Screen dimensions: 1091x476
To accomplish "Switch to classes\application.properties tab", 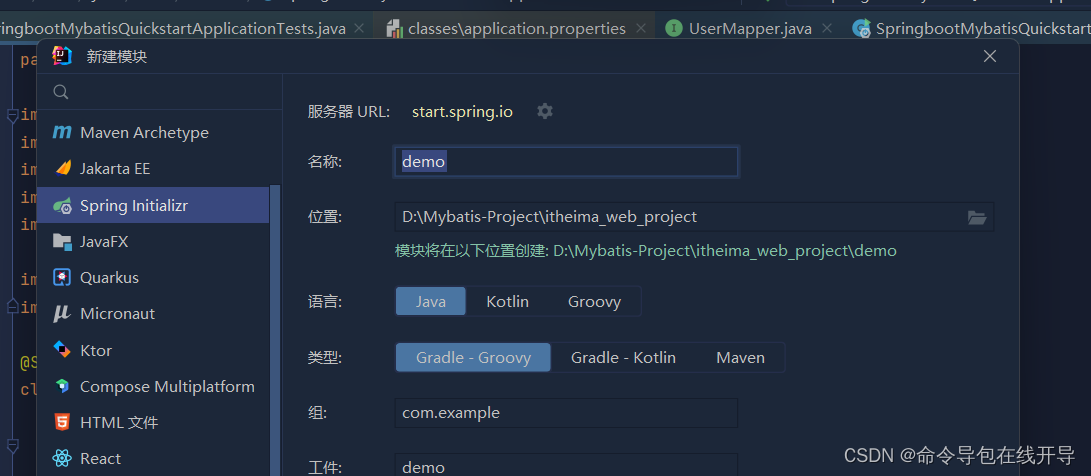I will tap(516, 29).
